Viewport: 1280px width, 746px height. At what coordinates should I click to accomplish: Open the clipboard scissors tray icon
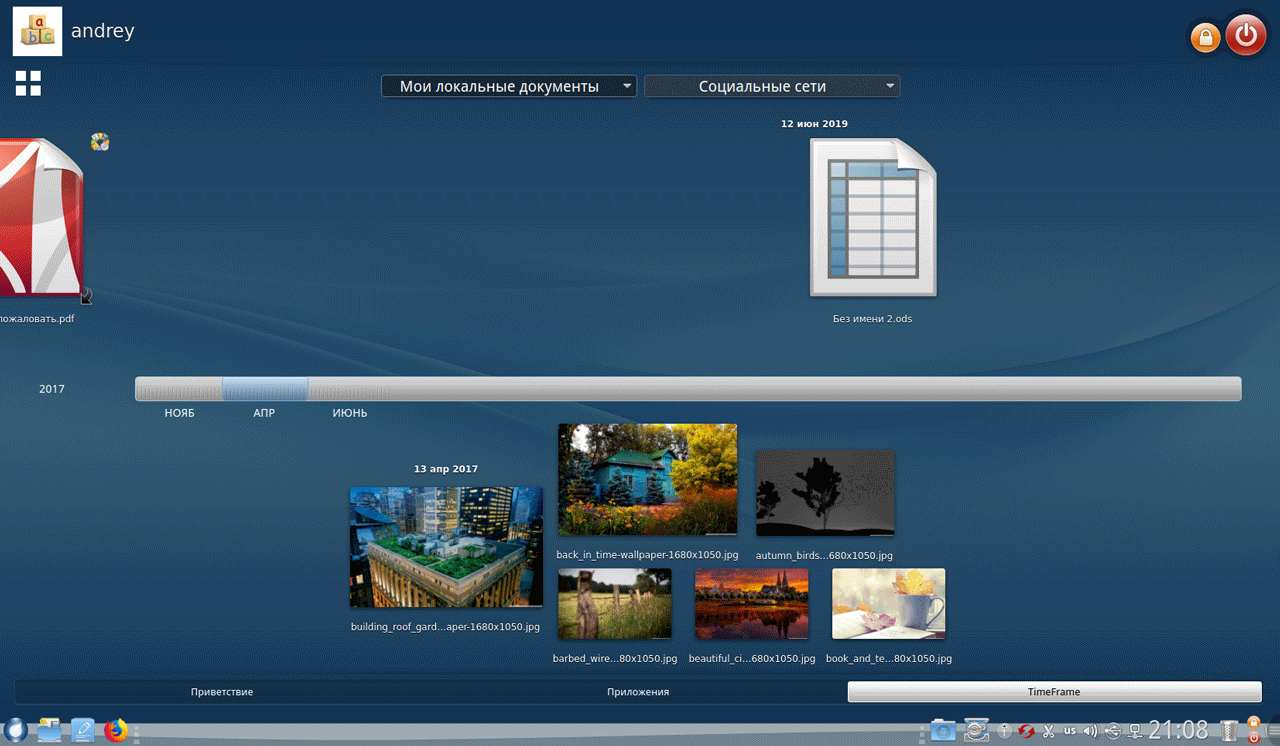pos(1048,731)
